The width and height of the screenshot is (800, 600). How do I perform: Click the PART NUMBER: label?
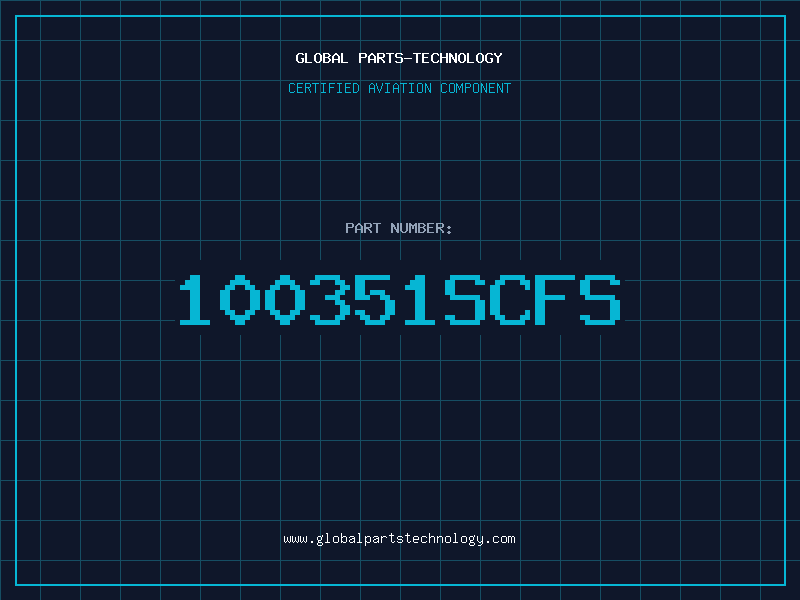click(398, 228)
